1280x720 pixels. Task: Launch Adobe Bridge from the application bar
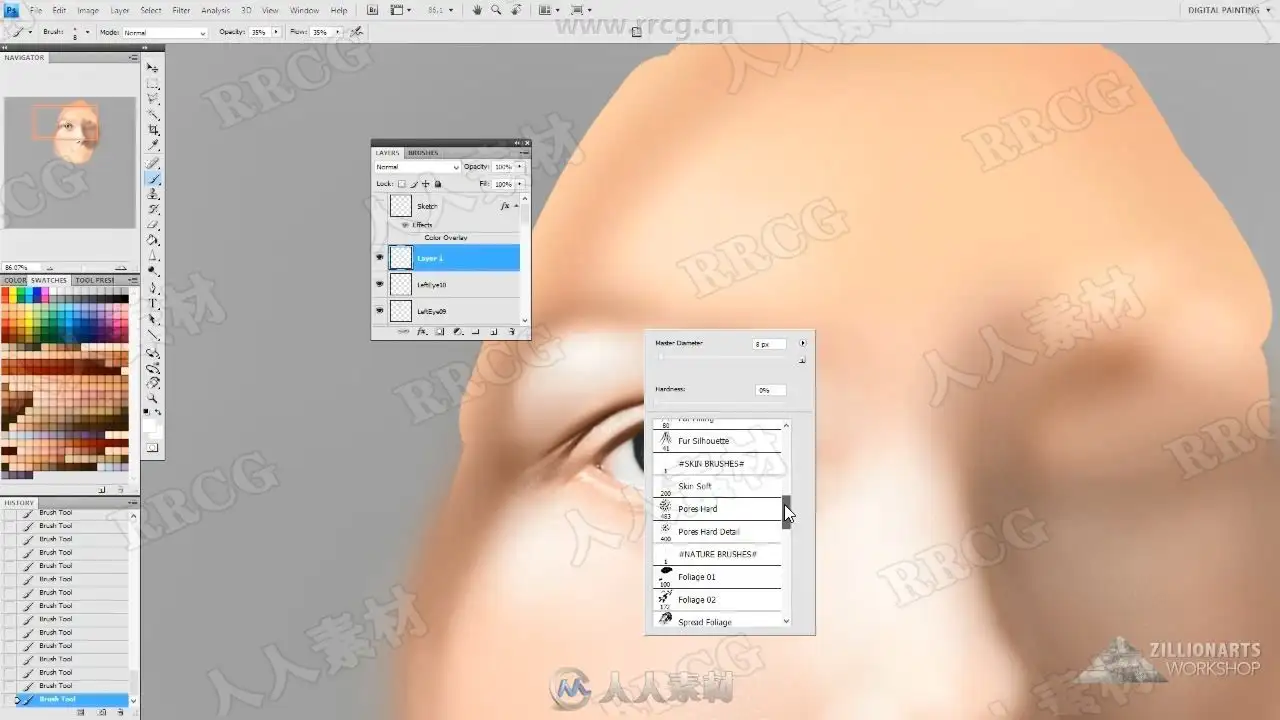[x=373, y=10]
